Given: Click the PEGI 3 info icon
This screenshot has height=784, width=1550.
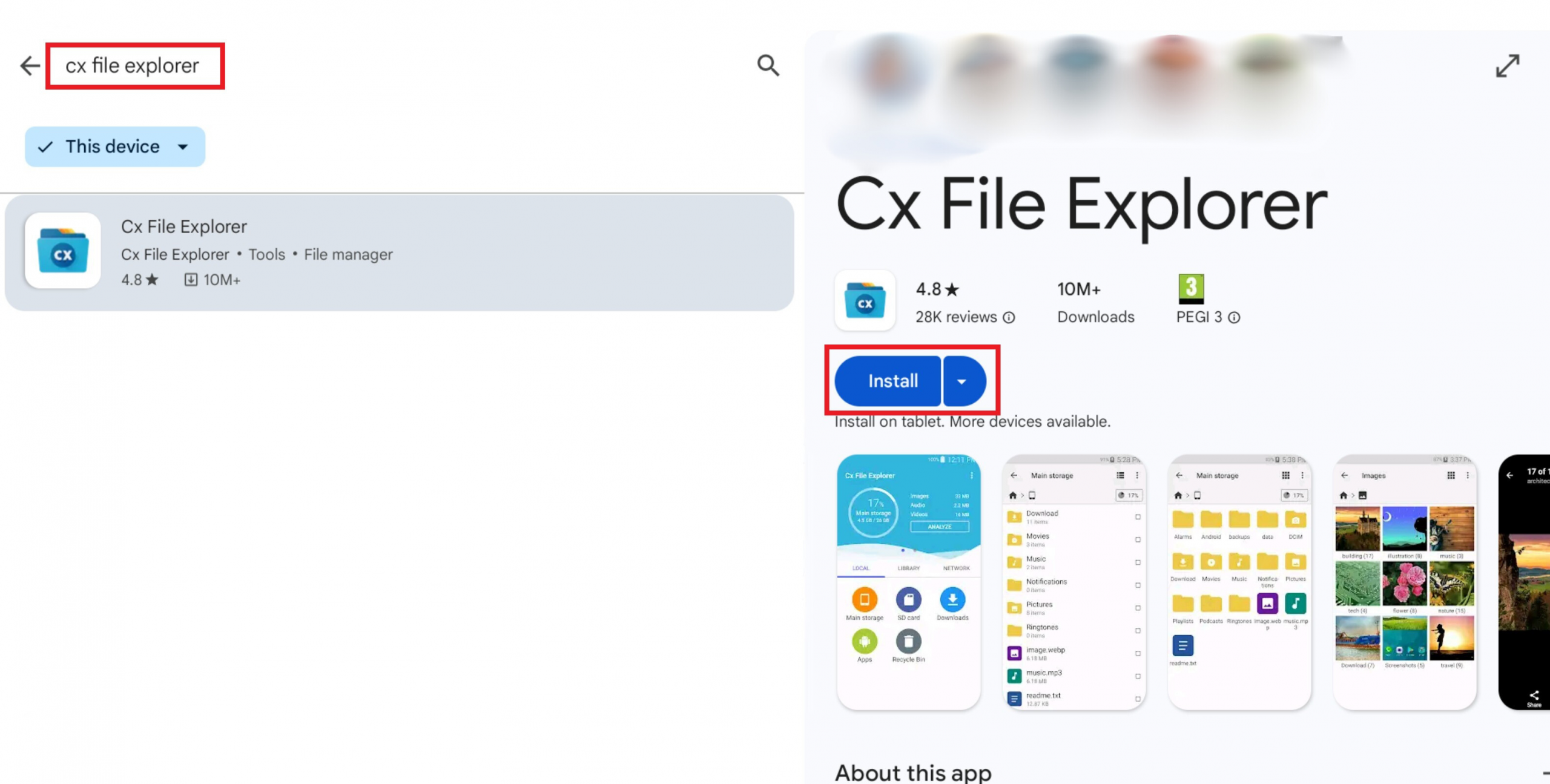Looking at the screenshot, I should pyautogui.click(x=1234, y=317).
